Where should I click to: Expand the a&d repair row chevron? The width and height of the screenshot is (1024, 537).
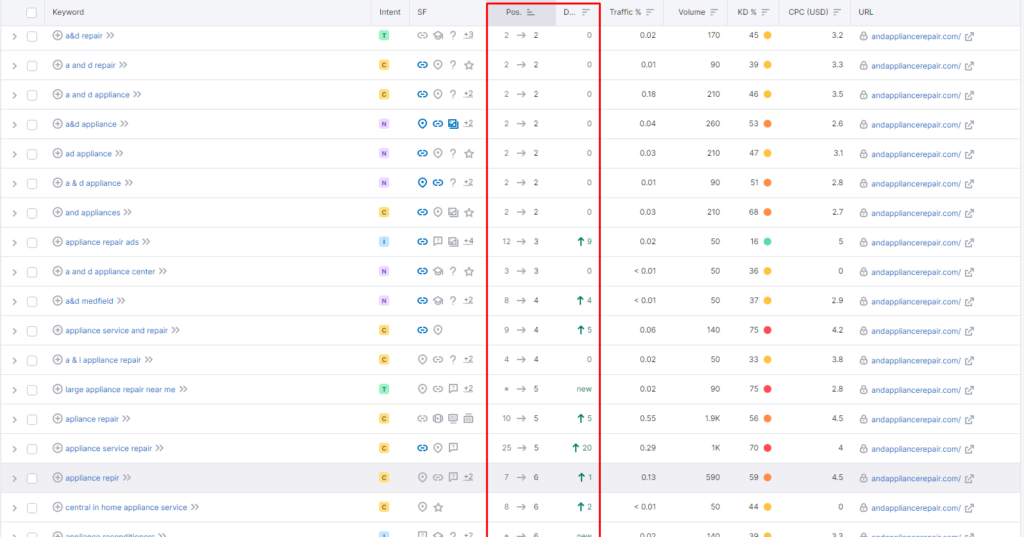[14, 37]
